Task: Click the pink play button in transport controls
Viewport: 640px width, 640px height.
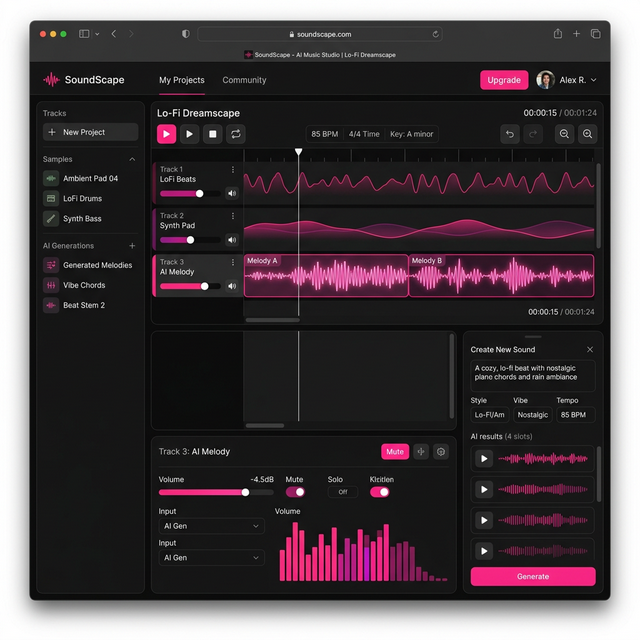Action: click(x=167, y=134)
